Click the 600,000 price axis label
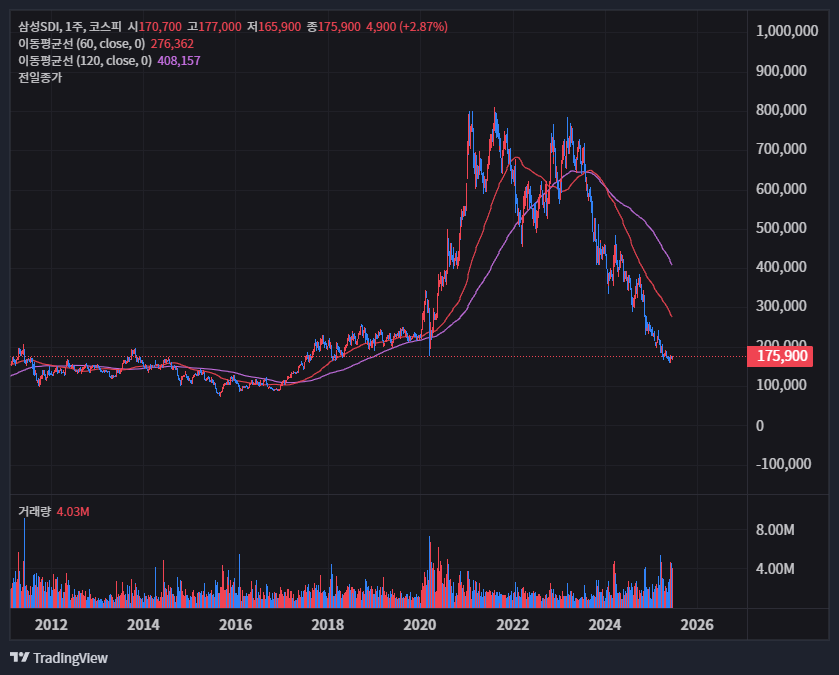This screenshot has height=675, width=839. coord(781,189)
